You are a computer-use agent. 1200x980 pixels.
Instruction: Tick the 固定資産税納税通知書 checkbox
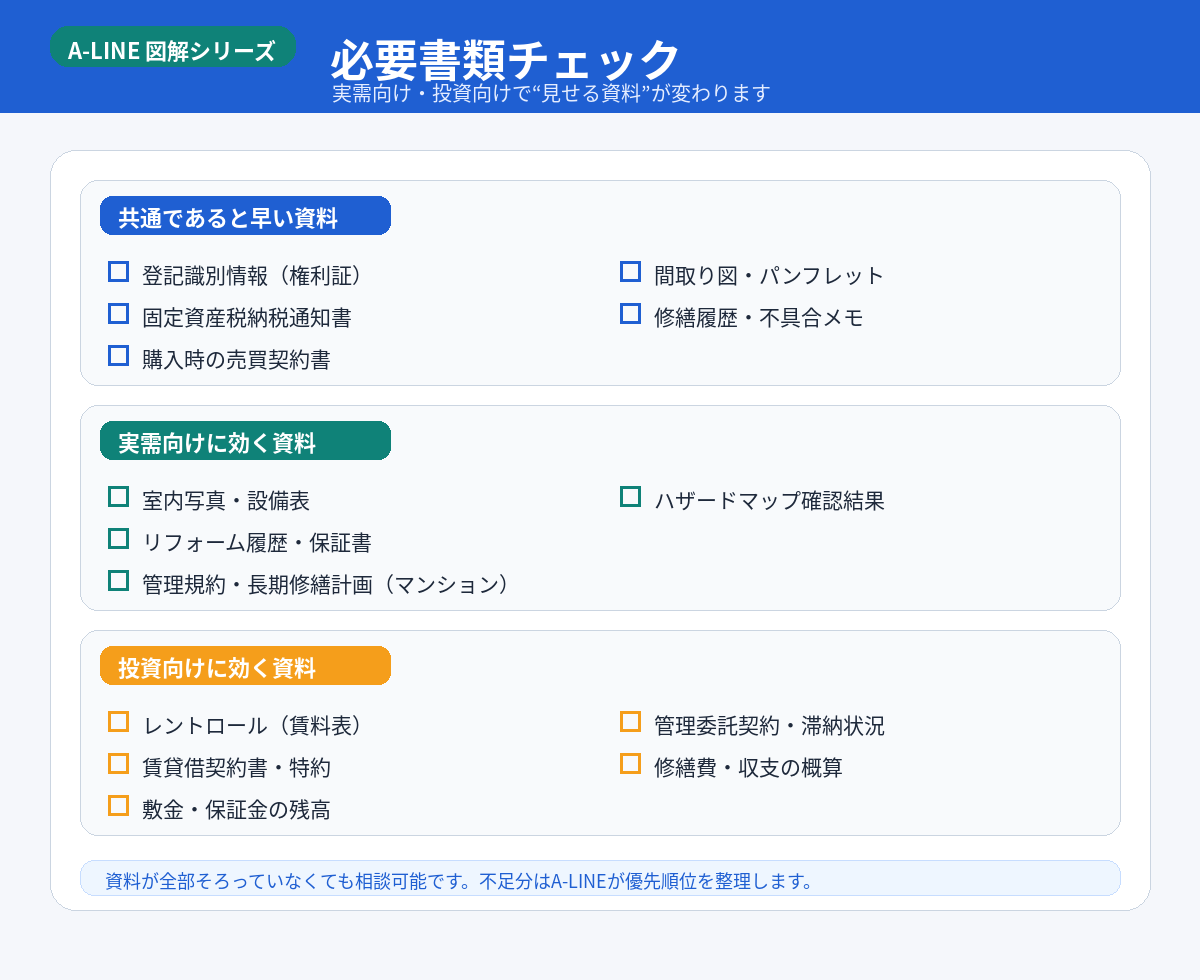(x=119, y=313)
